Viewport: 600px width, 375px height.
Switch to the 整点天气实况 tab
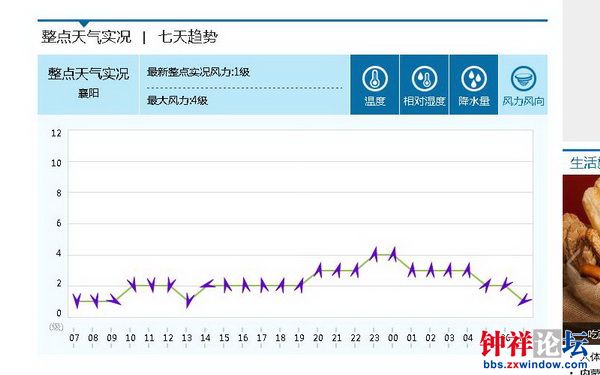(x=86, y=37)
